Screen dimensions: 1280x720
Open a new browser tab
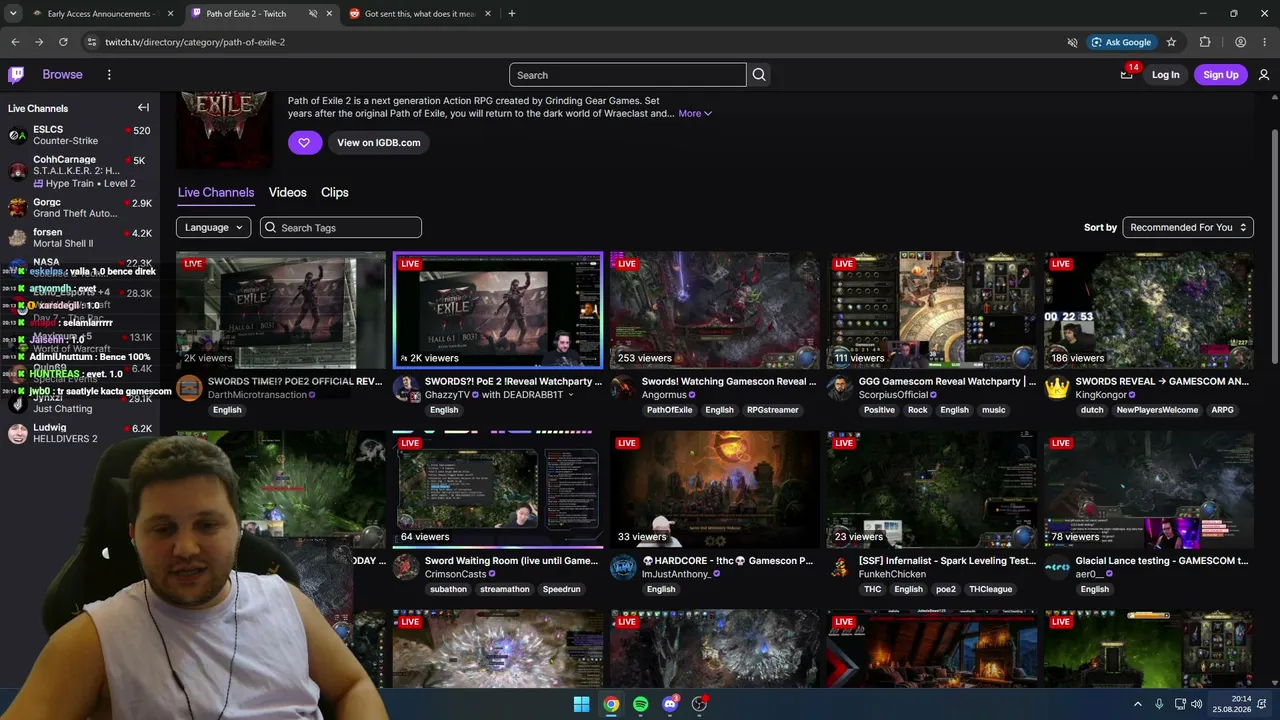point(511,14)
